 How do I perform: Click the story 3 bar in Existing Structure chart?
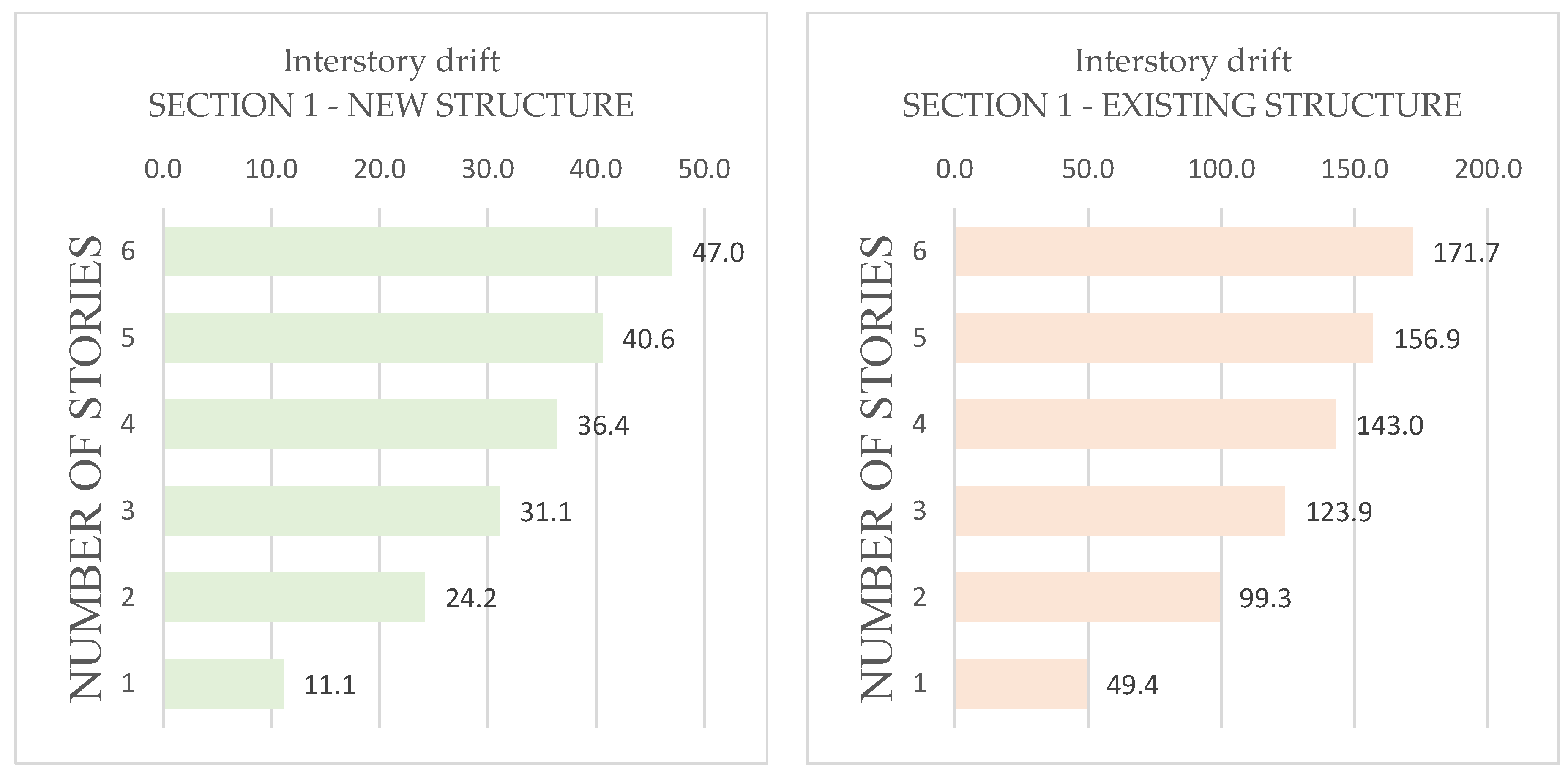[1120, 511]
